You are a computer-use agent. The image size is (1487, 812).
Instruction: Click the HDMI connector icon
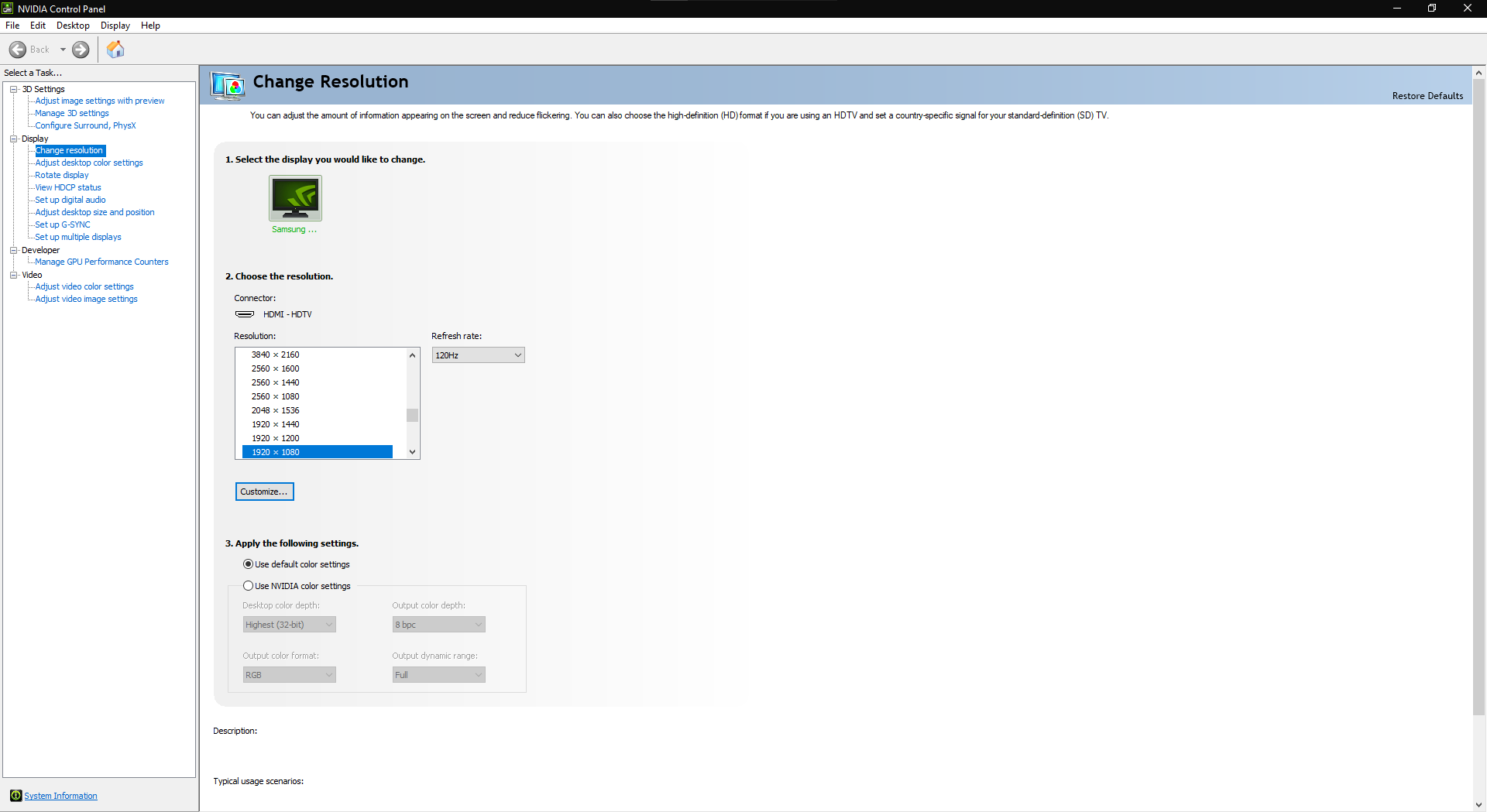click(244, 313)
